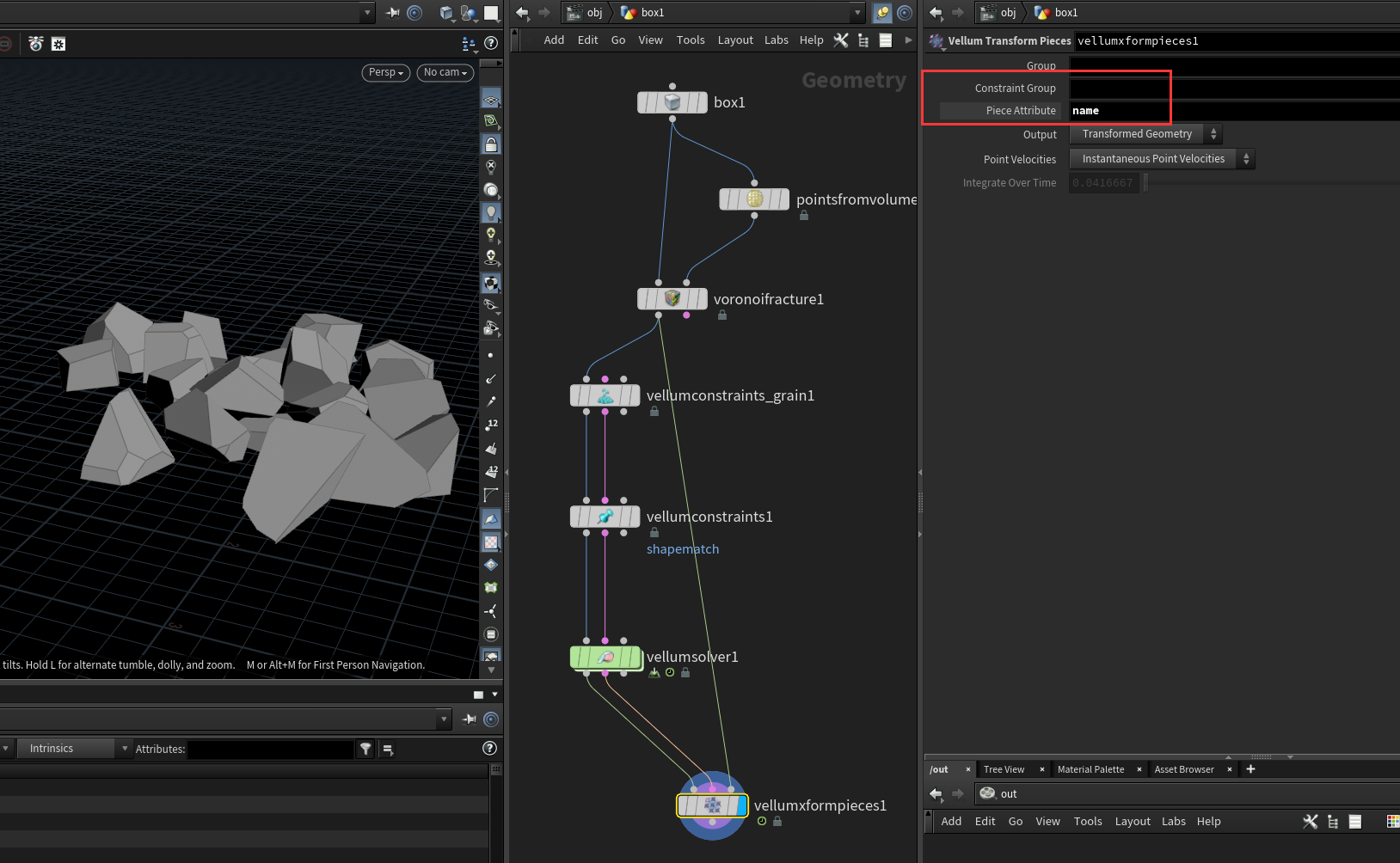Toggle the viewport lock camera icon
This screenshot has height=863, width=1400.
(491, 144)
